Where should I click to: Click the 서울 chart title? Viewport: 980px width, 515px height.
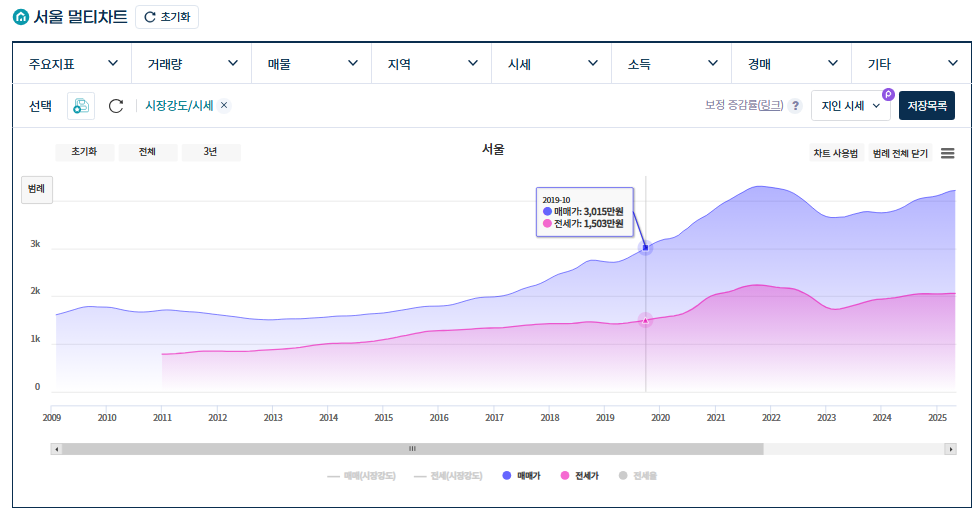point(493,149)
